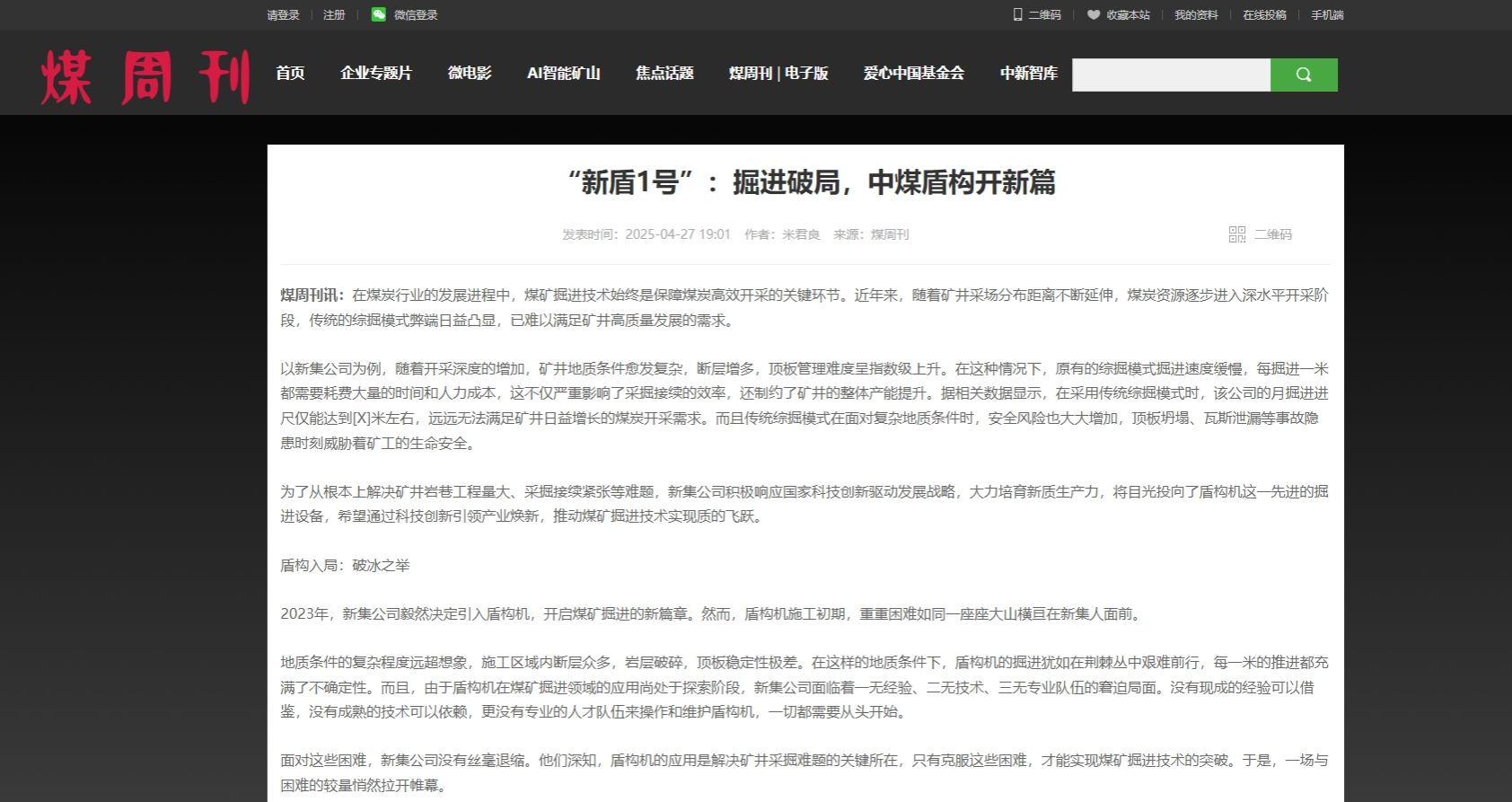Click the paragraph starting 2023年，新集公司
1512x802 pixels.
tap(712, 614)
